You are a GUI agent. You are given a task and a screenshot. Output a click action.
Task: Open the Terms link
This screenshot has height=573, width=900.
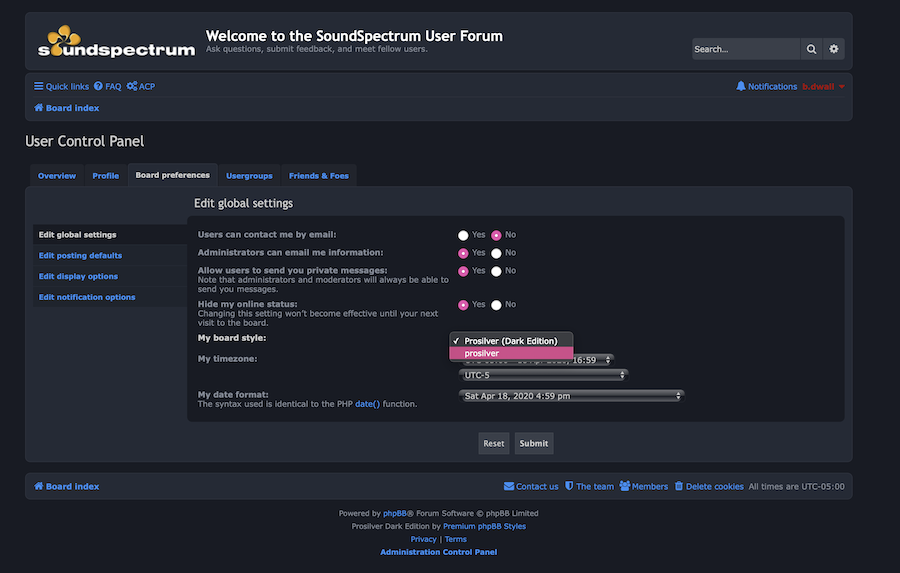(456, 539)
